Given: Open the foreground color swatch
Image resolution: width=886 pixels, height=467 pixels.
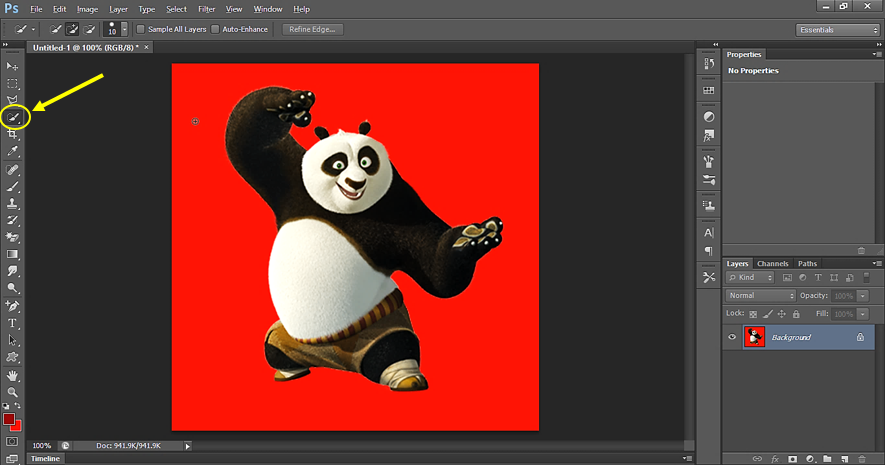Looking at the screenshot, I should click(9, 419).
